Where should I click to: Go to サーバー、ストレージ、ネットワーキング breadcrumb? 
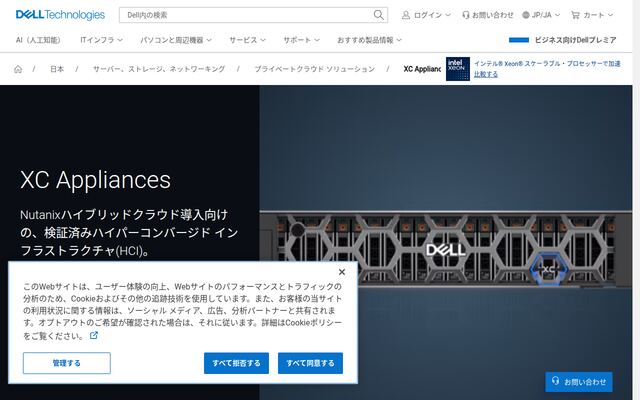pyautogui.click(x=159, y=69)
